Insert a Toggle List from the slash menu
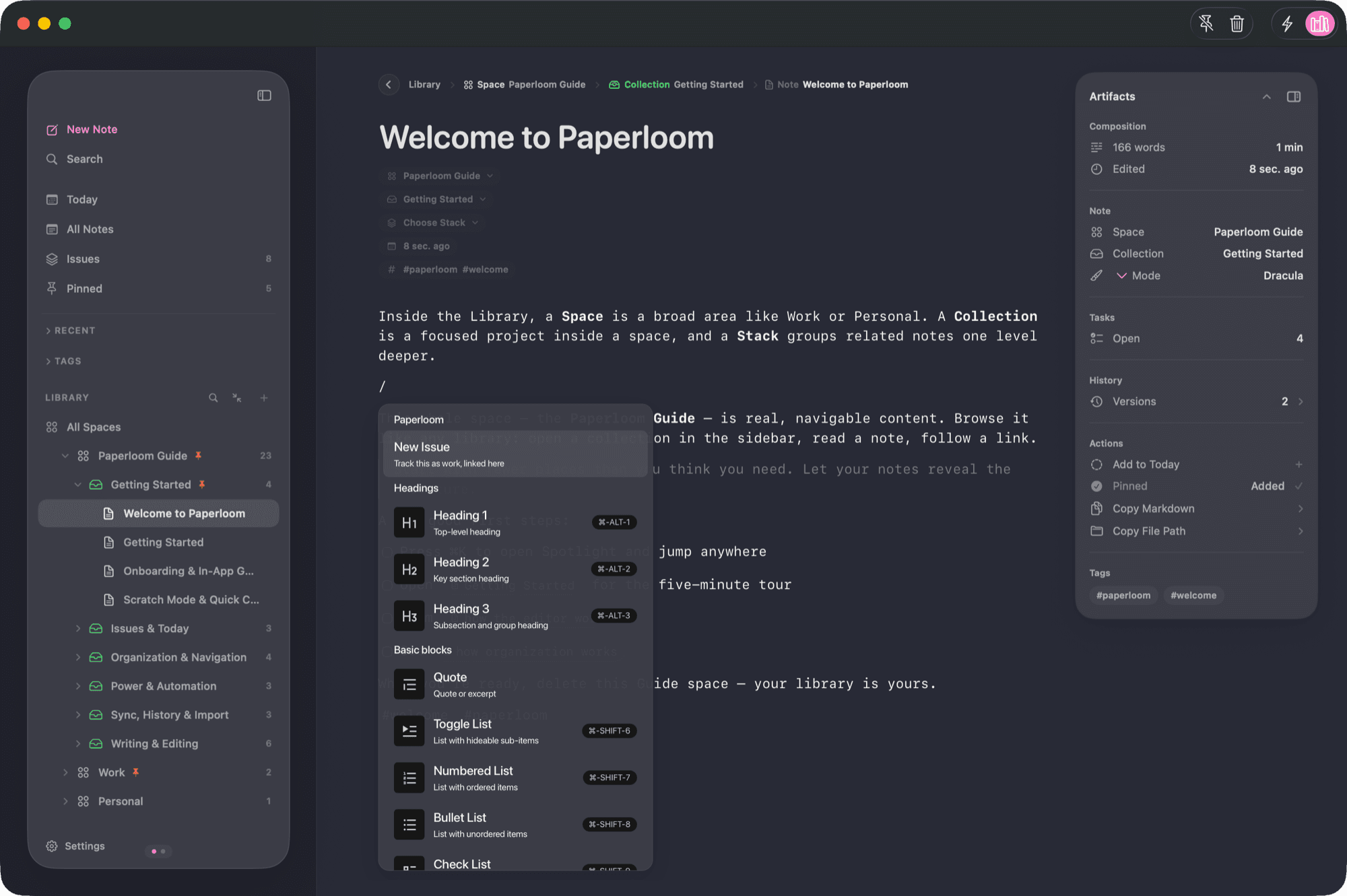 515,731
